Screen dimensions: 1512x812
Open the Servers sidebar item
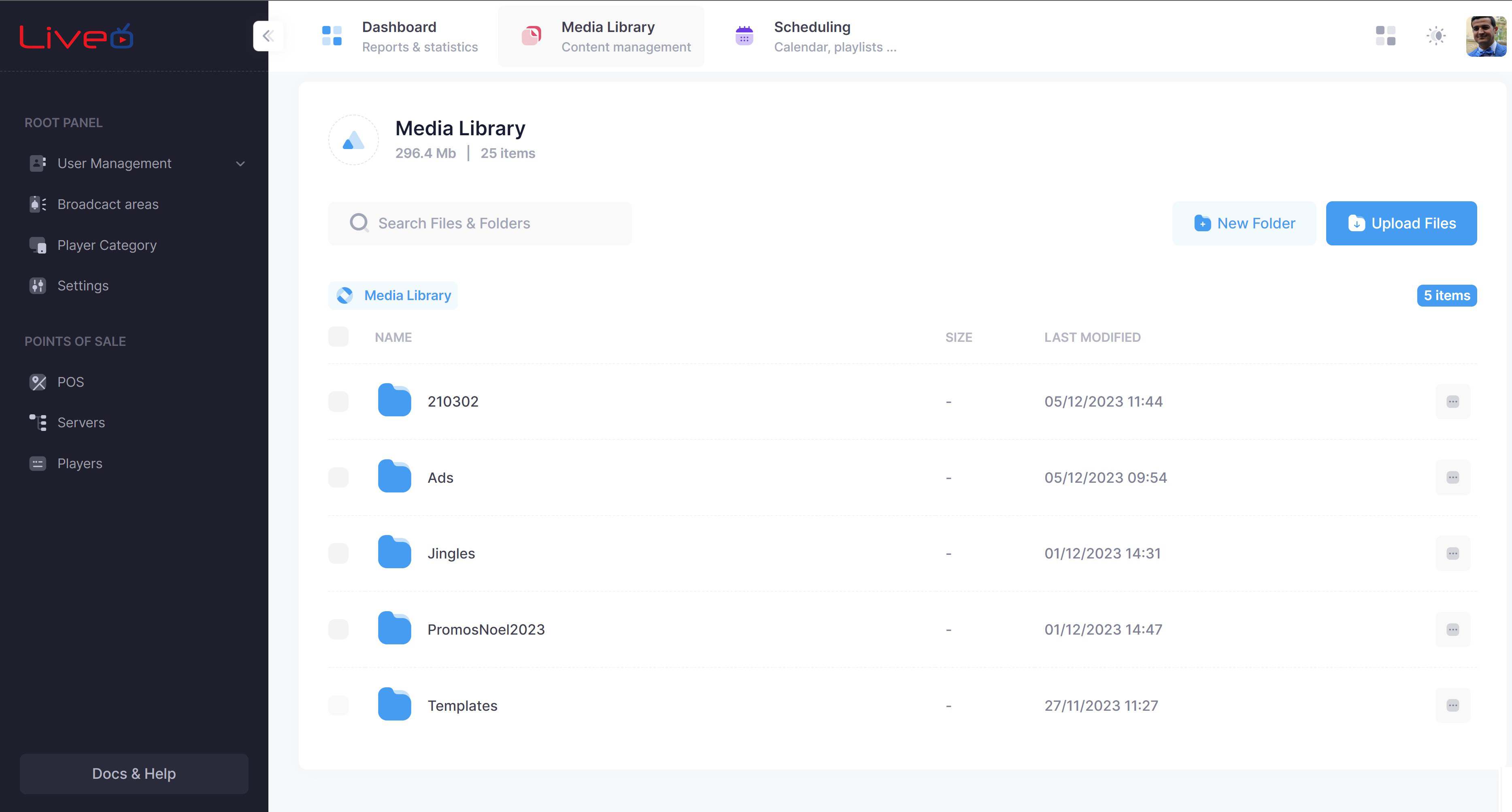coord(81,422)
